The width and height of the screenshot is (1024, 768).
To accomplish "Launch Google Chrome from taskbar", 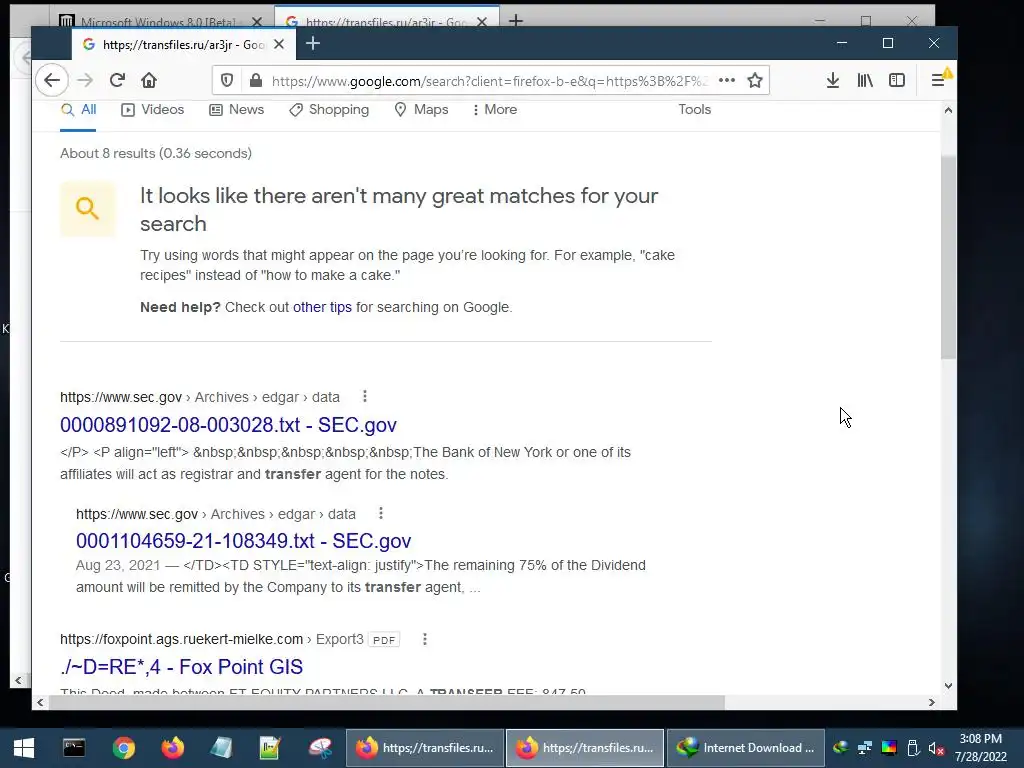I will 123,748.
